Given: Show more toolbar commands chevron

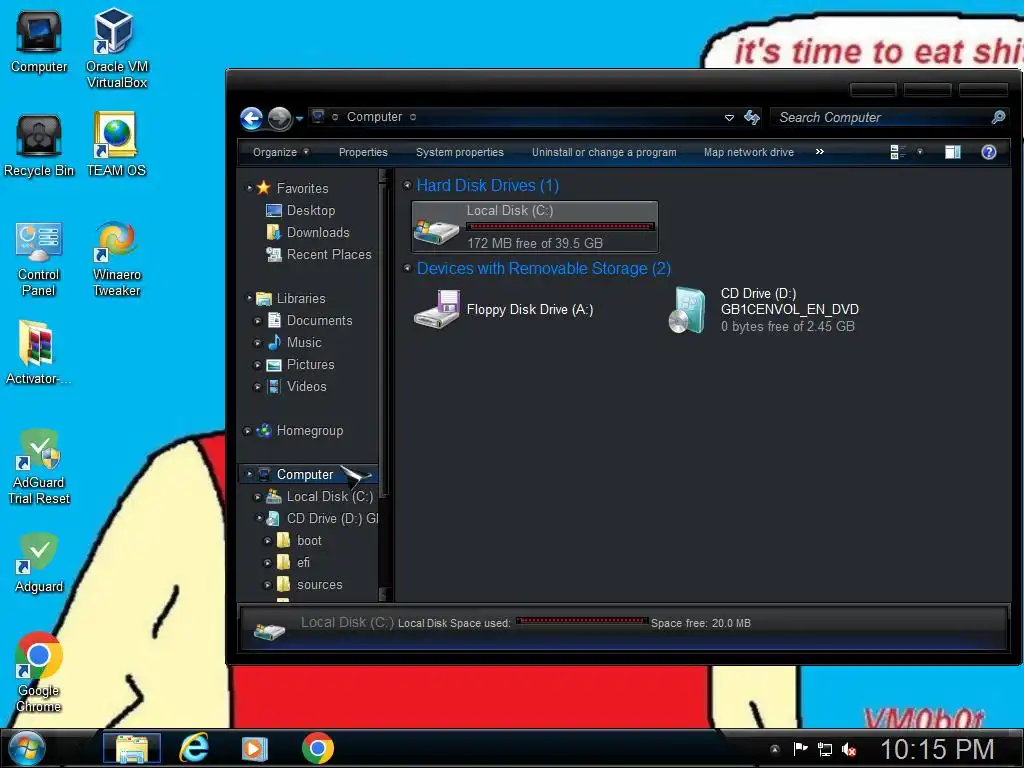Looking at the screenshot, I should [820, 152].
